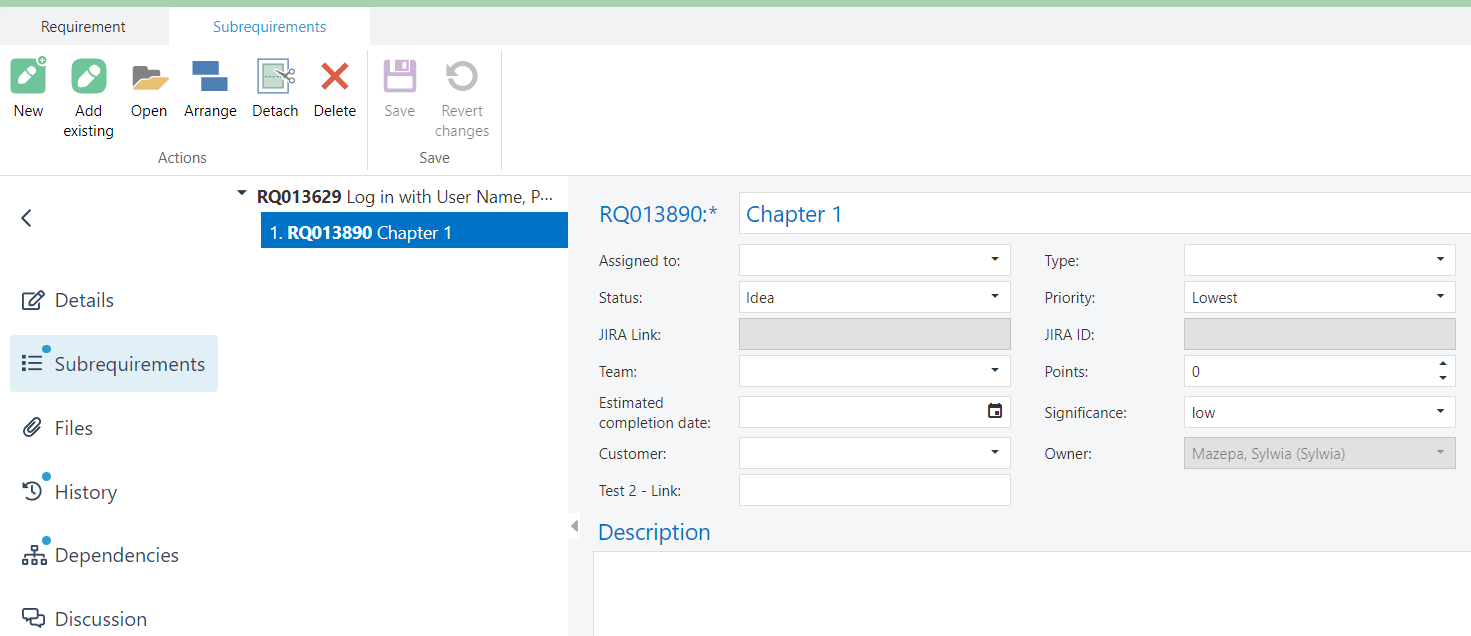Detach the selected subrequirement

(x=275, y=77)
